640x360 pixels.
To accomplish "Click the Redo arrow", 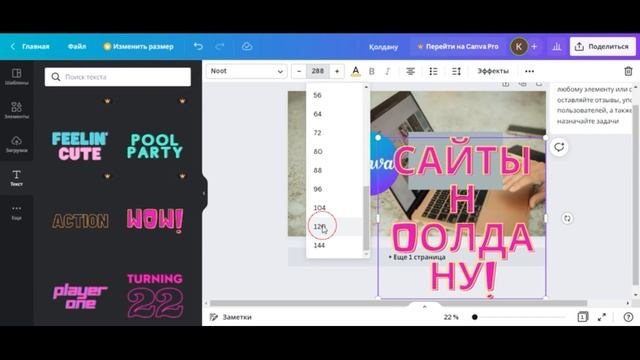I will pos(220,47).
